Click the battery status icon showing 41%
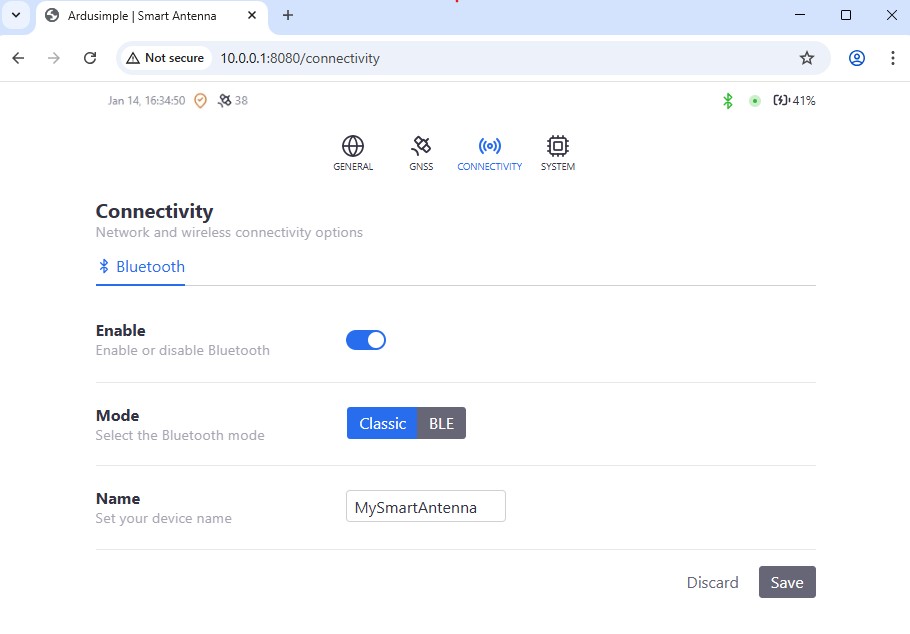The image size is (910, 634). tap(781, 101)
